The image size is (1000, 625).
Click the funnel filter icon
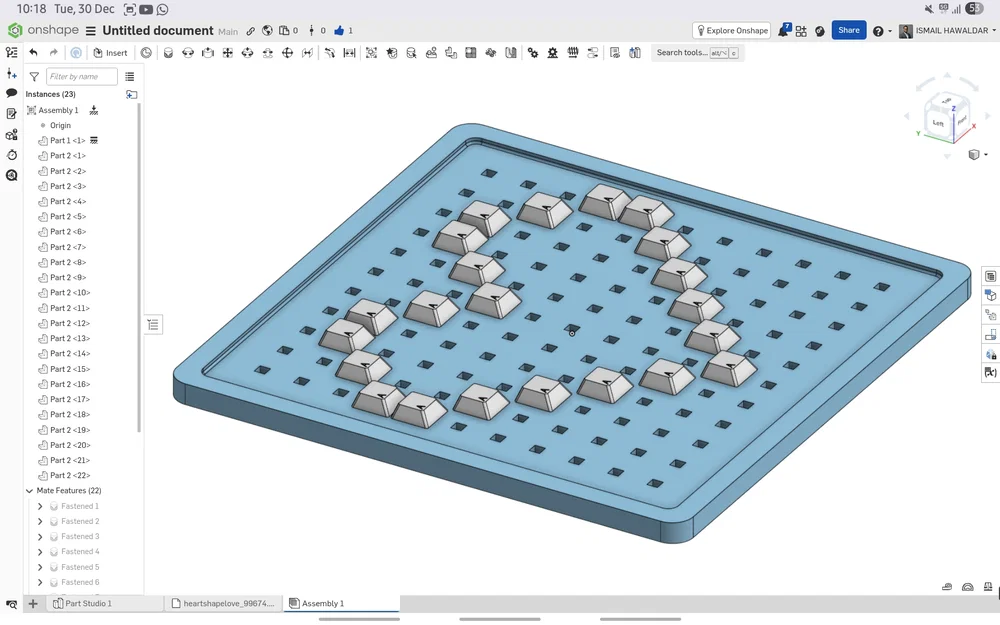coord(34,77)
